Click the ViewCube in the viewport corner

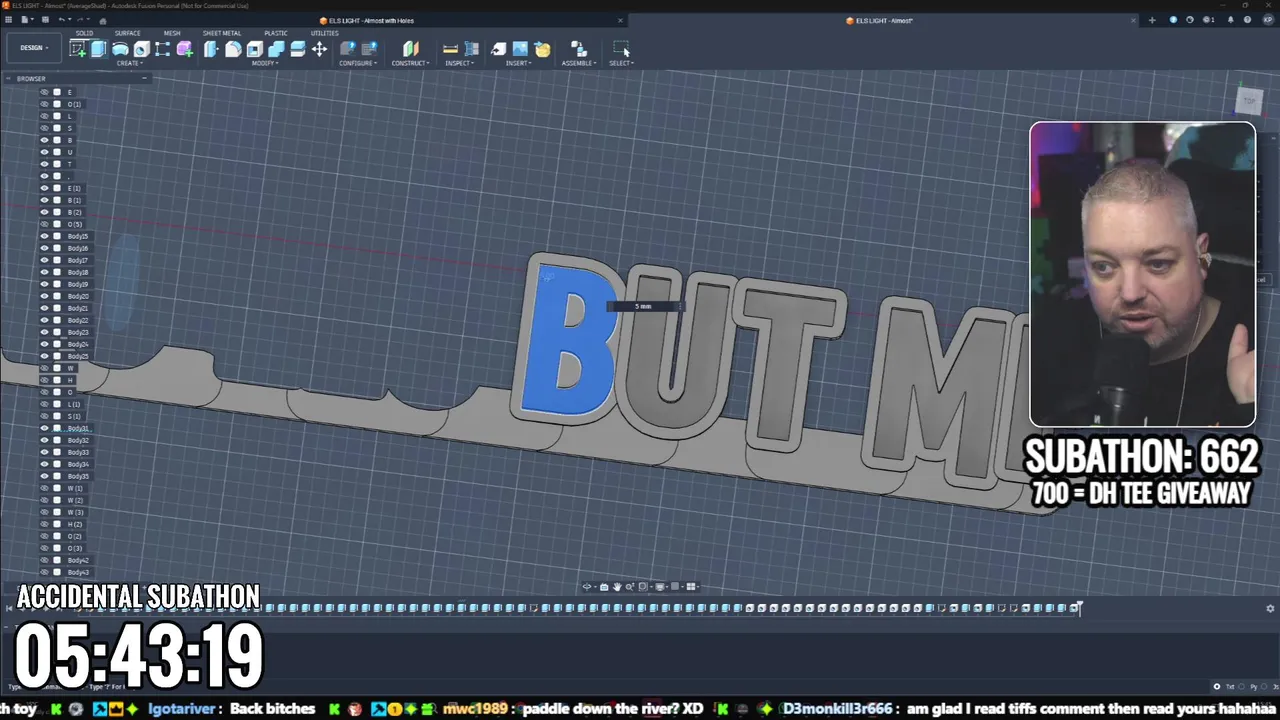(x=1248, y=101)
